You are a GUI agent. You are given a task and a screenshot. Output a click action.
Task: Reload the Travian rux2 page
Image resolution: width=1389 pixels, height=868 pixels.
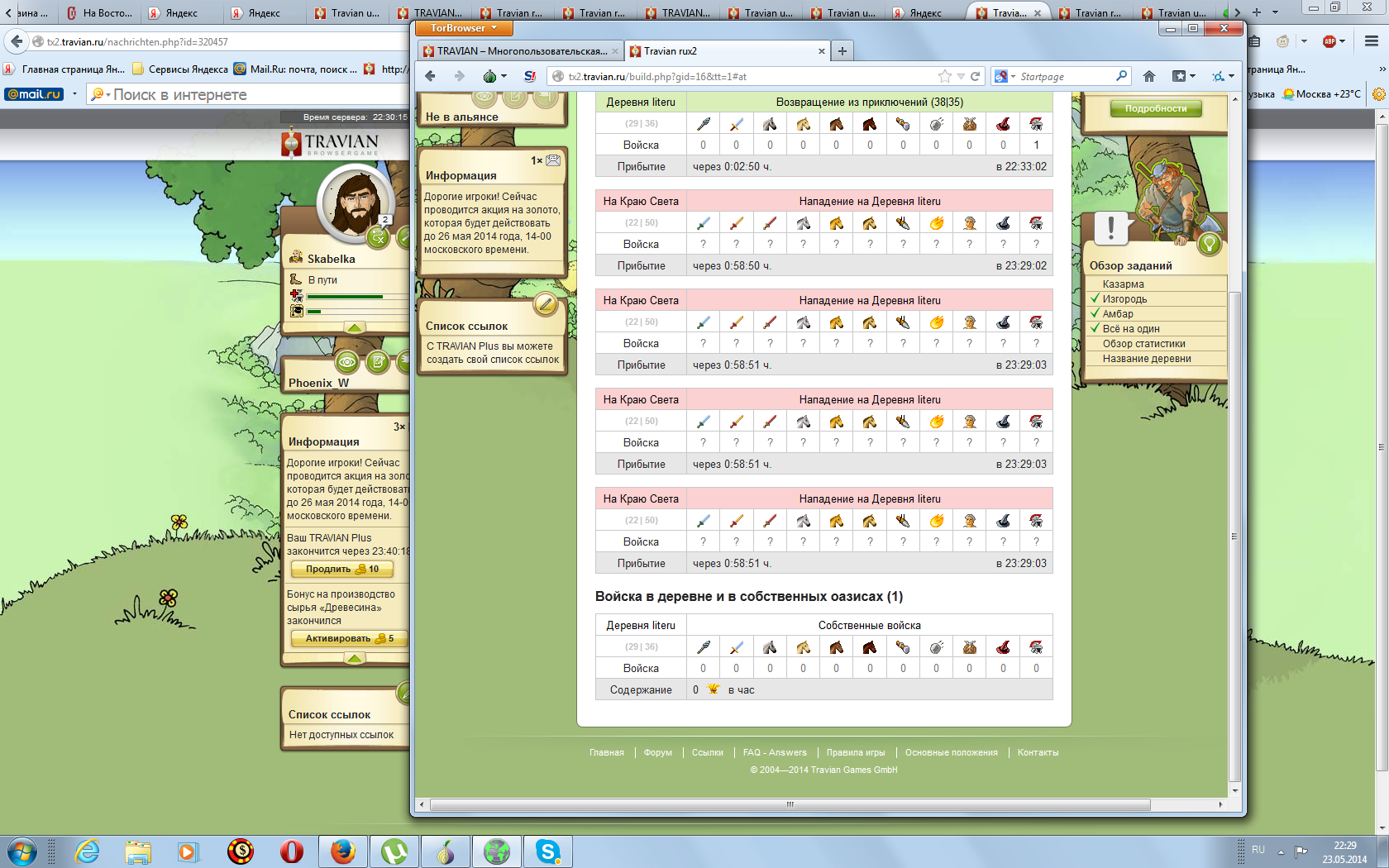pyautogui.click(x=975, y=76)
